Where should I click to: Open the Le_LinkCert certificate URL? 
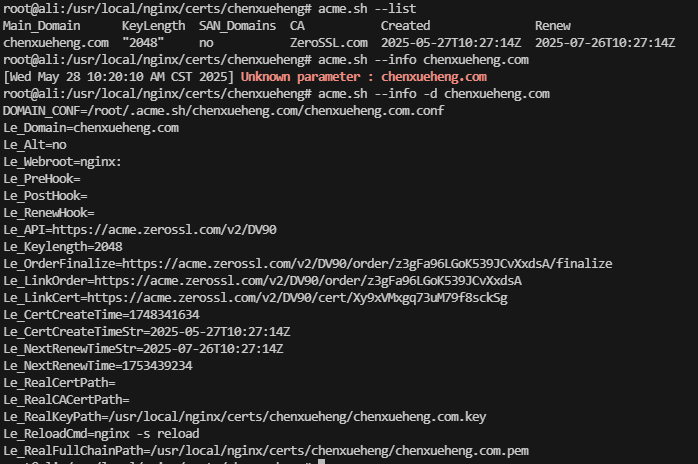pyautogui.click(x=297, y=298)
